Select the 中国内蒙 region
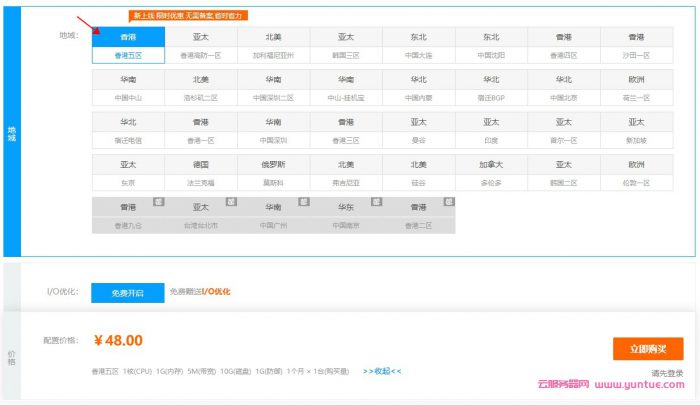This screenshot has width=700, height=405. [x=419, y=88]
